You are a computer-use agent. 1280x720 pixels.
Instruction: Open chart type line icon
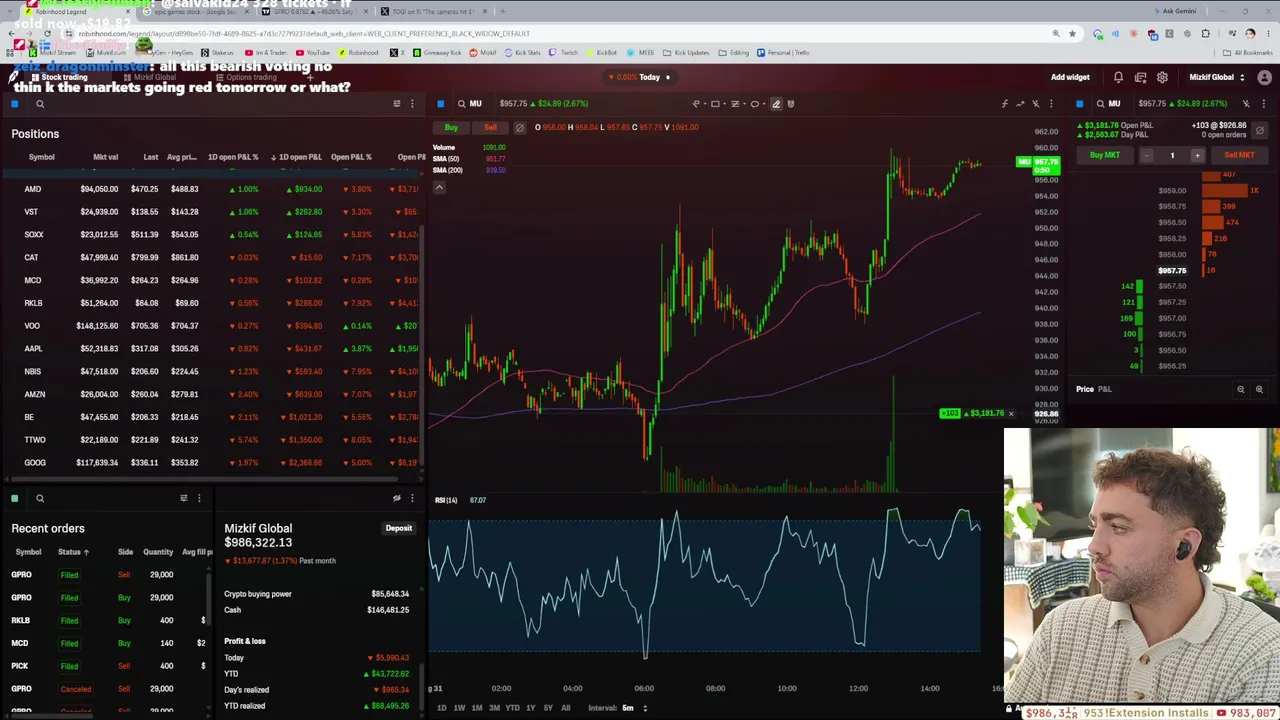(x=1020, y=104)
